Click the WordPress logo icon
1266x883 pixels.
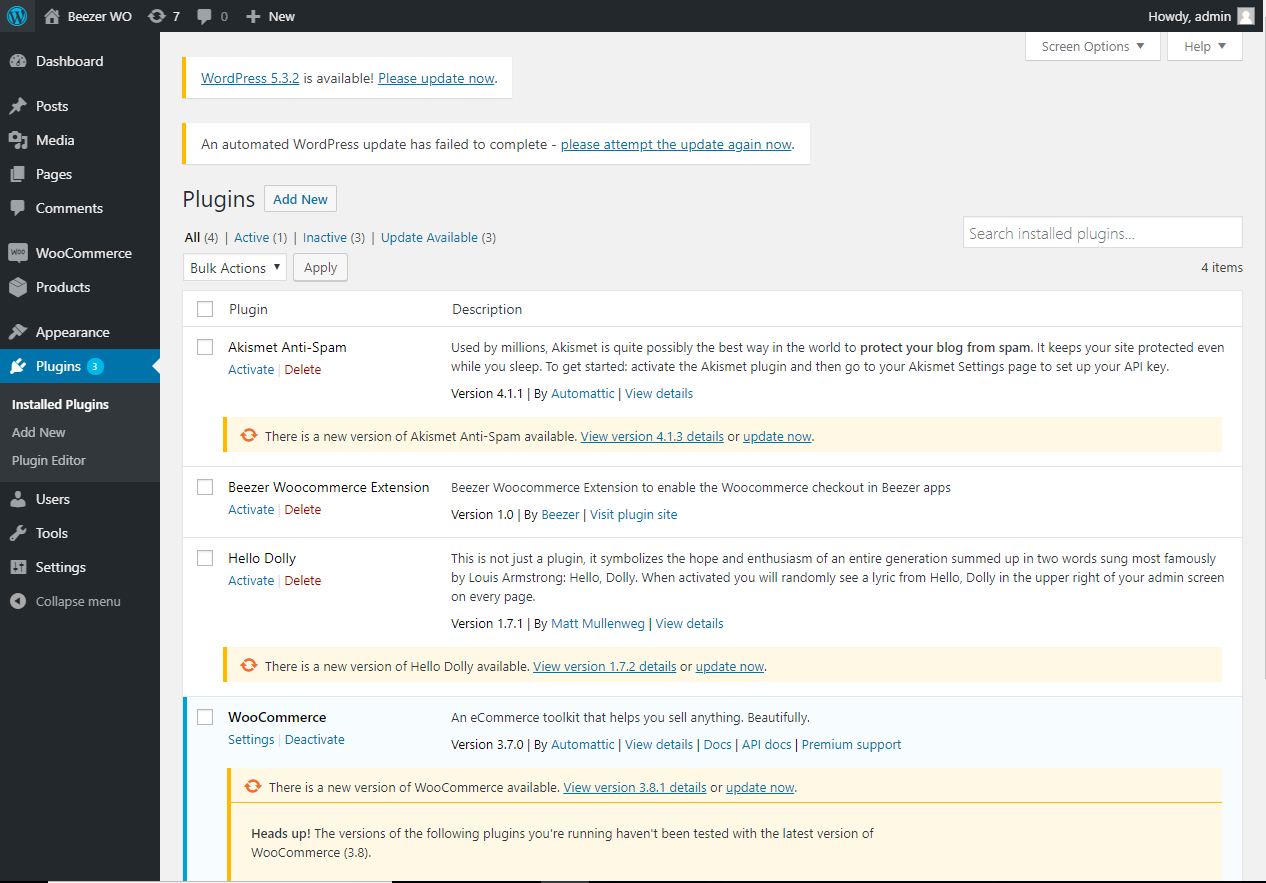click(x=17, y=16)
